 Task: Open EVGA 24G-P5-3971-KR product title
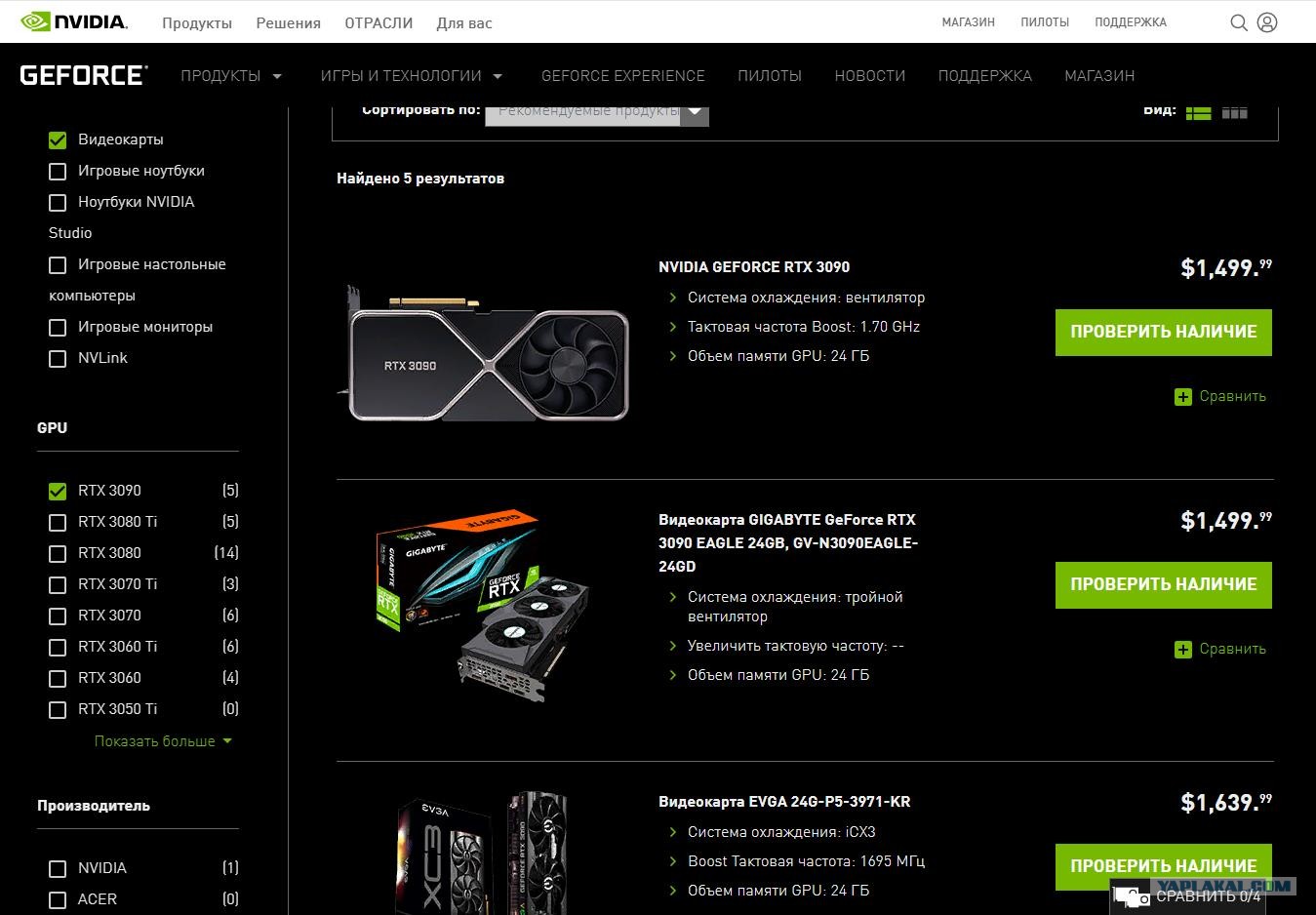tap(784, 803)
